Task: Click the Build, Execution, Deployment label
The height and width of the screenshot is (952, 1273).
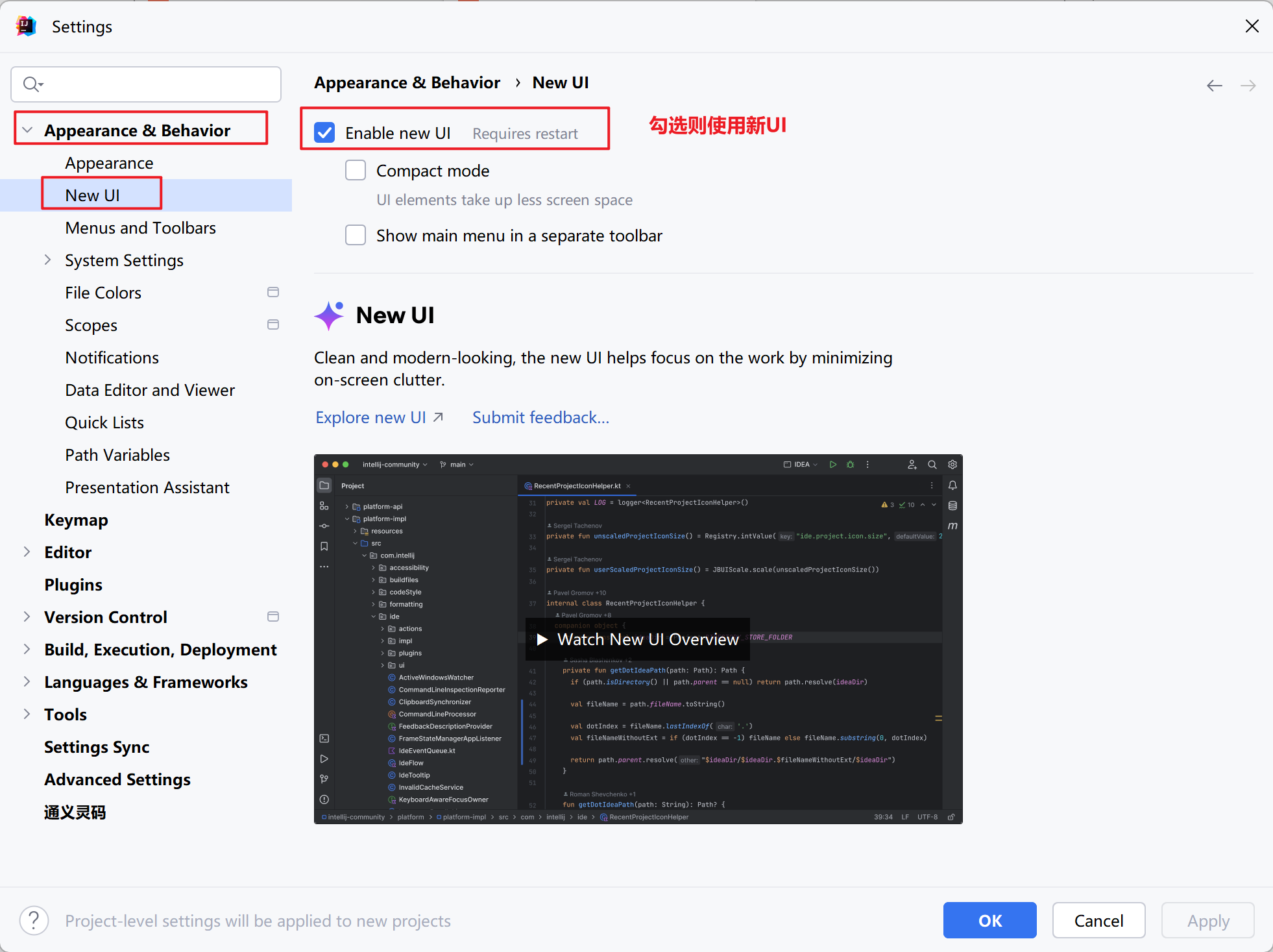Action: pyautogui.click(x=160, y=650)
